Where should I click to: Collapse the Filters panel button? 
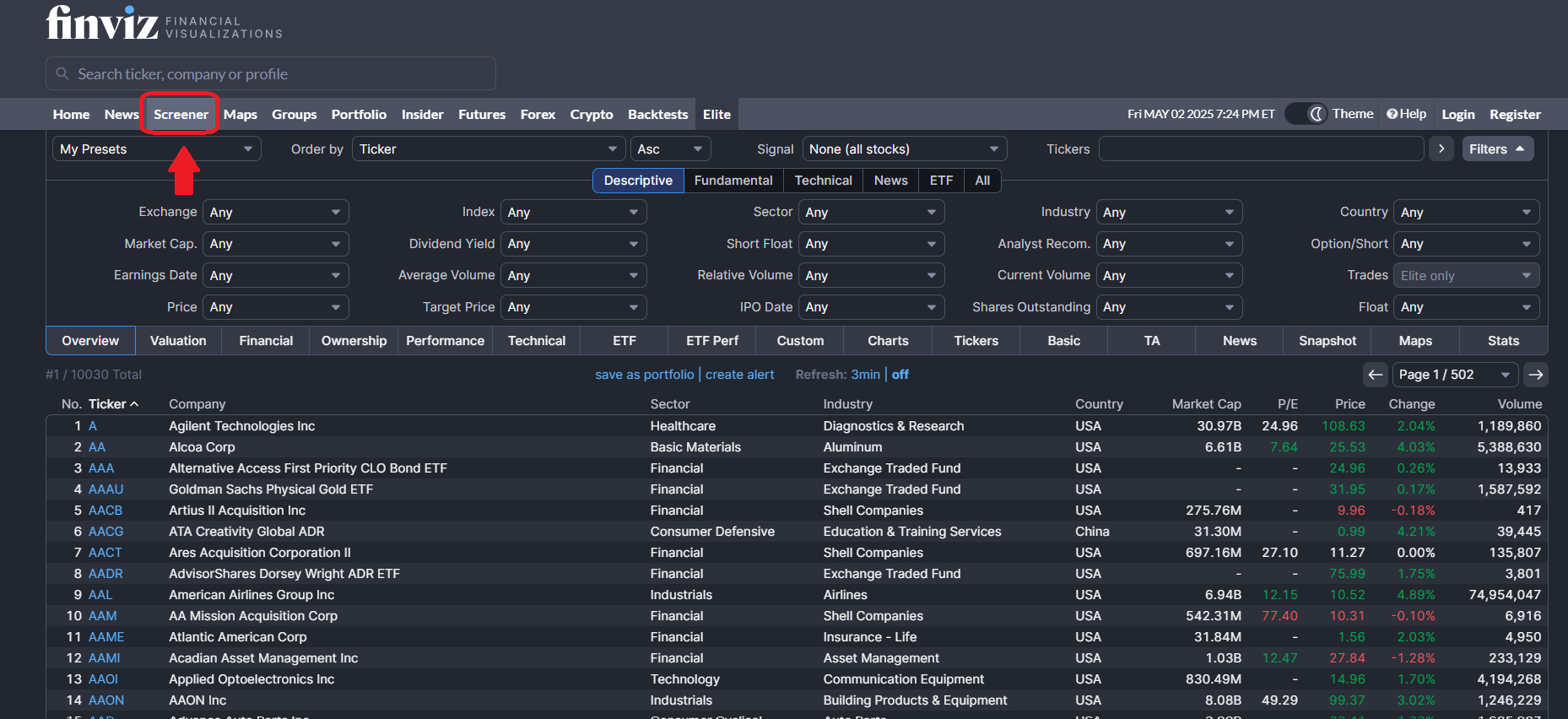click(x=1498, y=149)
